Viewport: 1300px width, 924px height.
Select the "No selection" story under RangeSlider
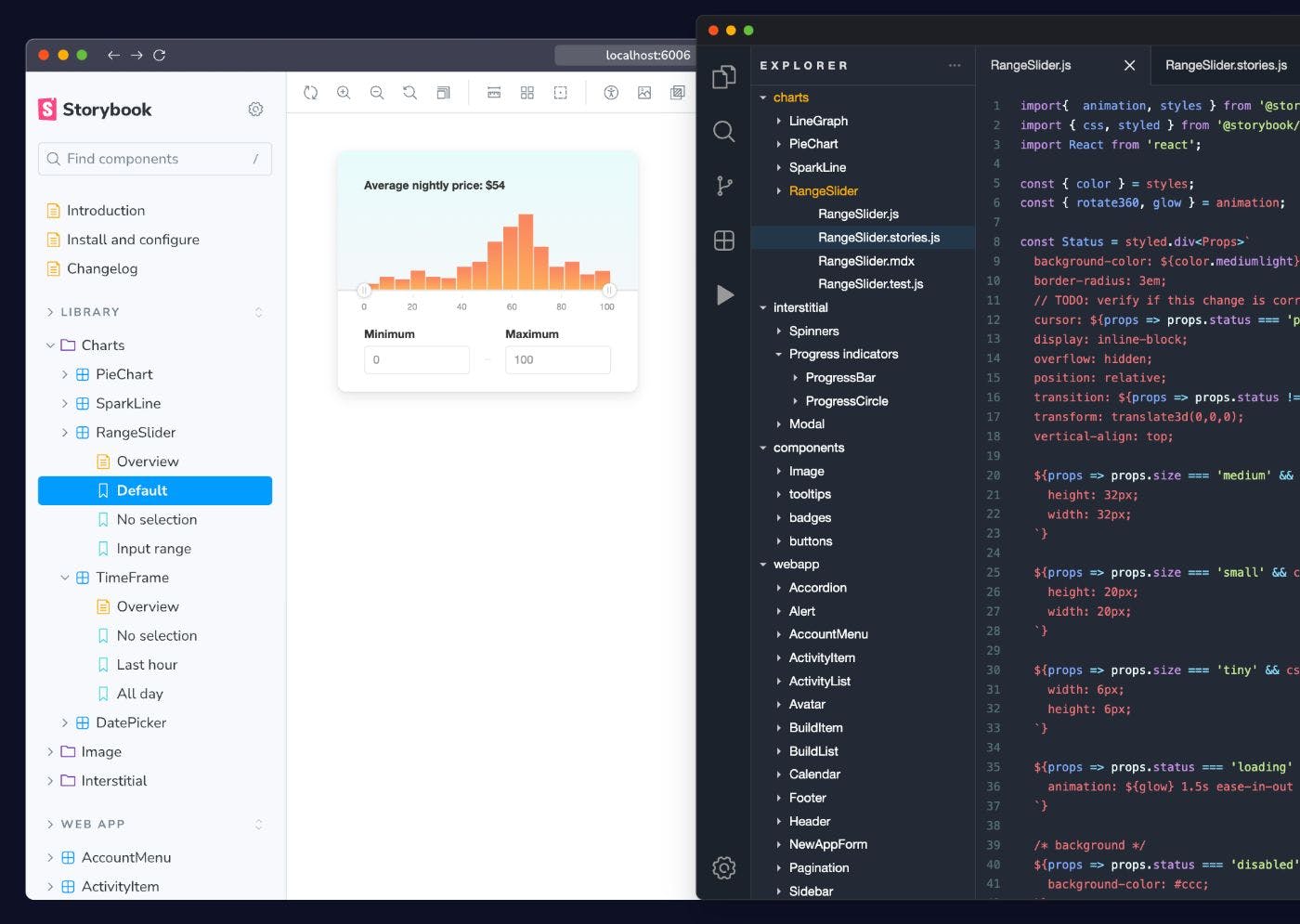click(156, 520)
